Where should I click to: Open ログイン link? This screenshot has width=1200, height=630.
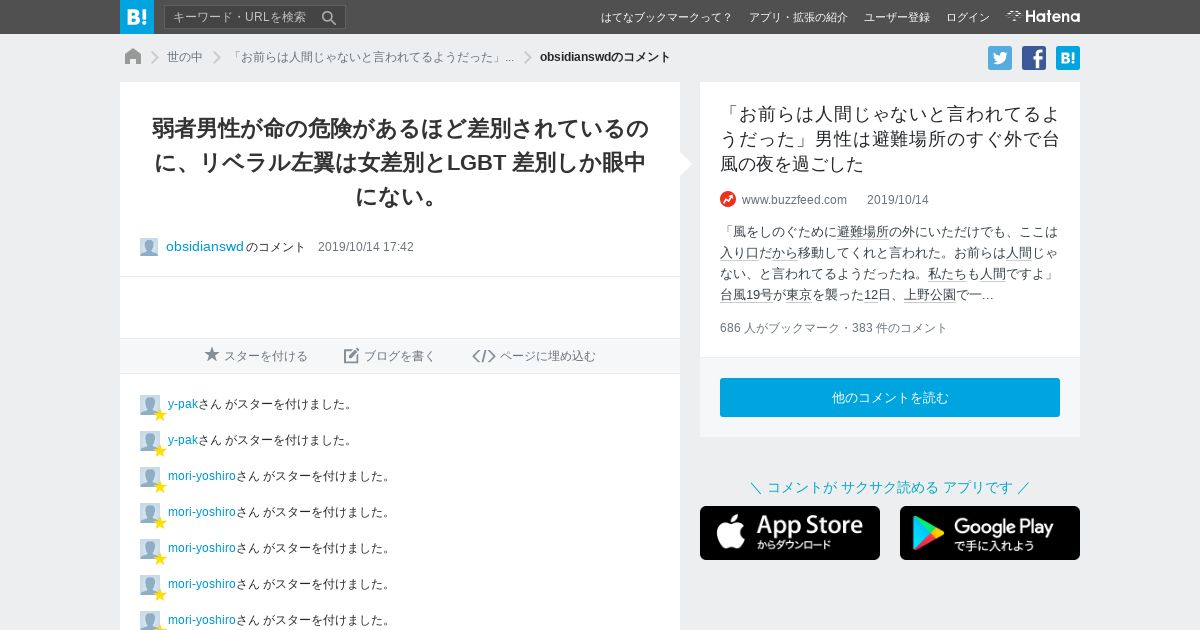pos(968,17)
